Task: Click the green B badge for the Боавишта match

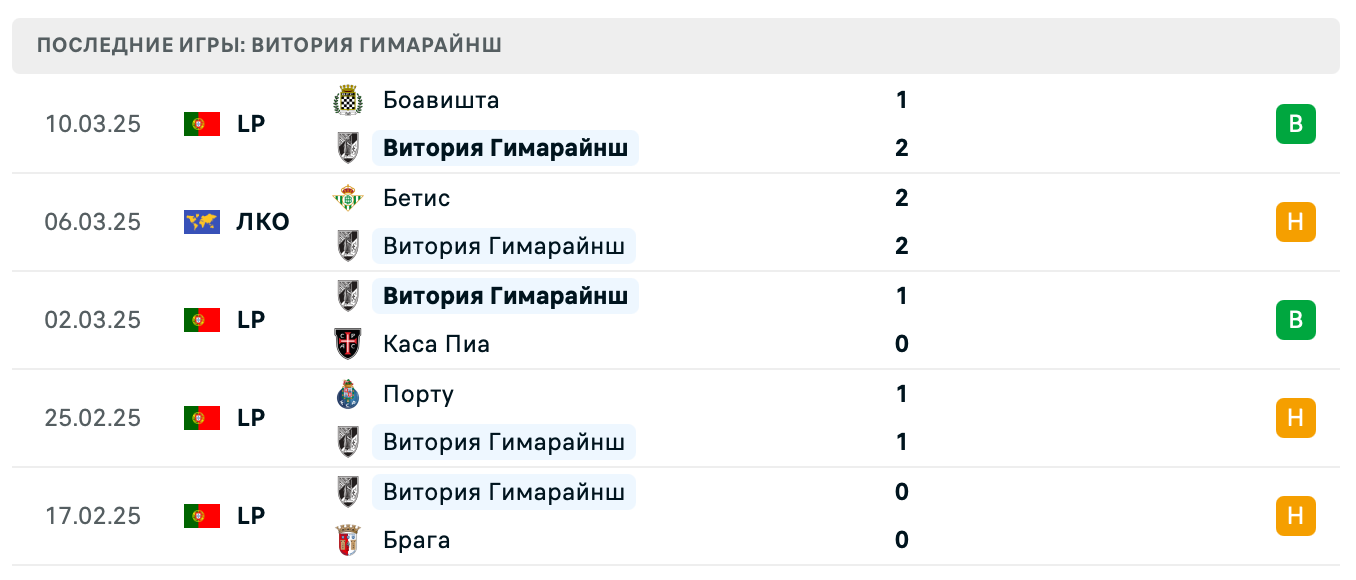Action: tap(1297, 124)
